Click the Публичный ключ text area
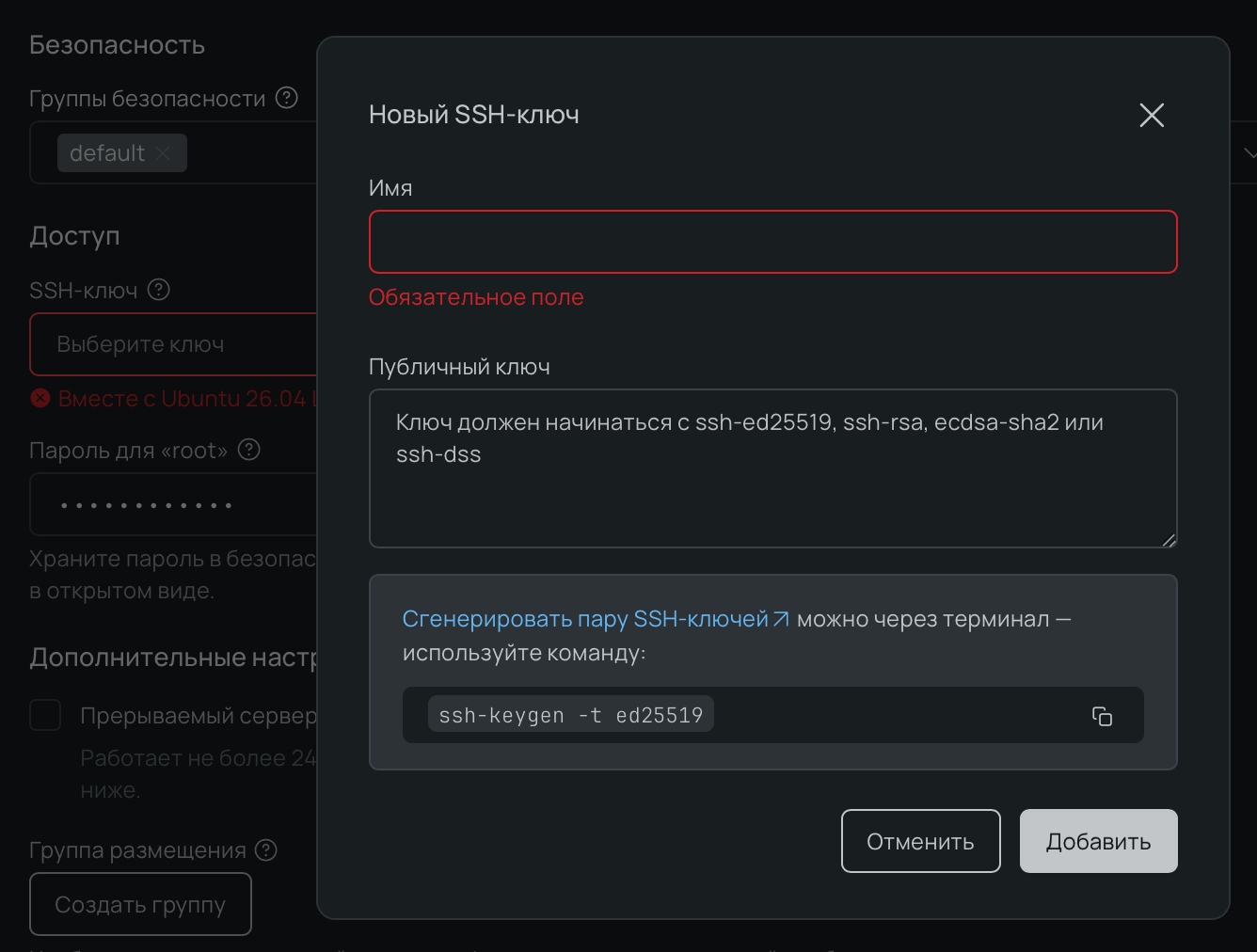 (772, 468)
